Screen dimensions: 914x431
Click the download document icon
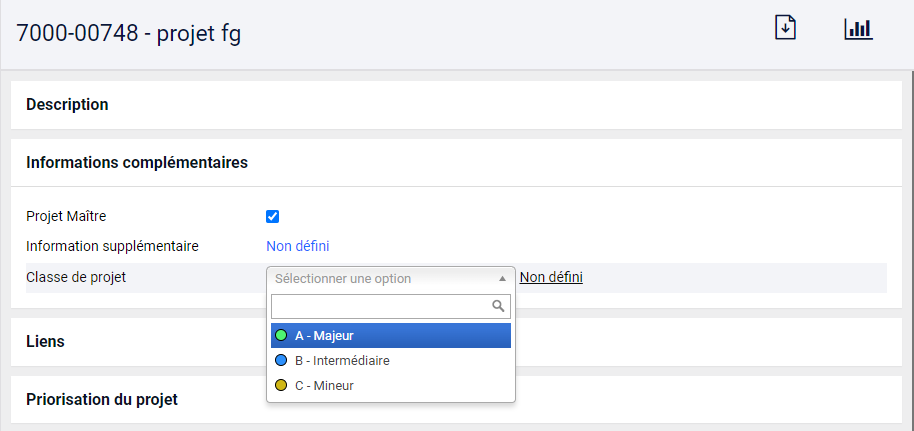pyautogui.click(x=785, y=28)
